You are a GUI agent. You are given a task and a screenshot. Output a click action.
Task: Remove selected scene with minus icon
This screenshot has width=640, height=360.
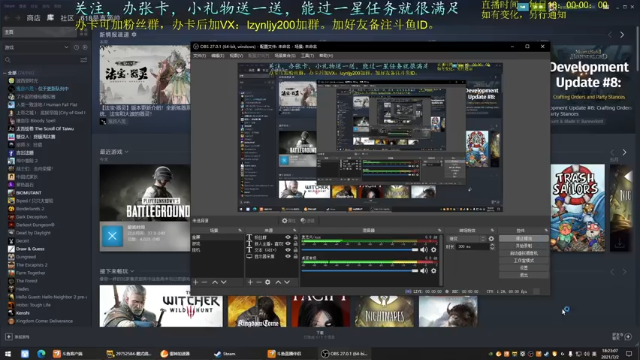tap(204, 282)
